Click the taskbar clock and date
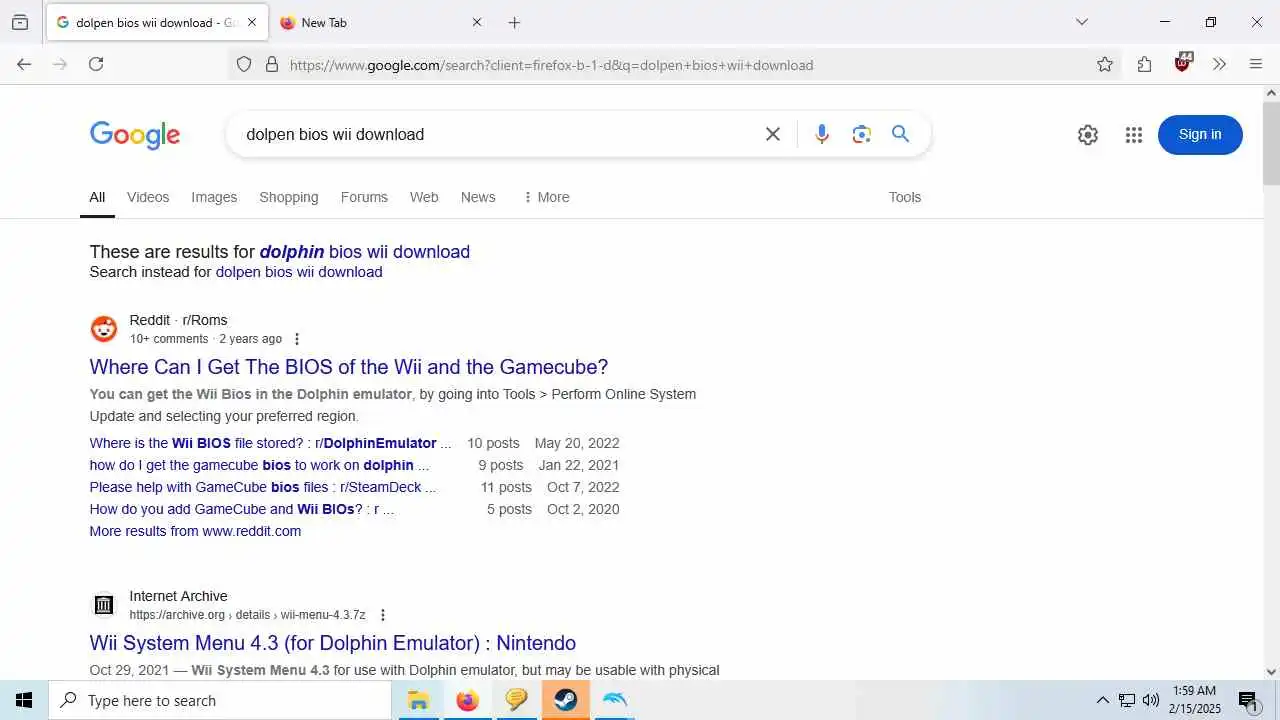 tap(1194, 700)
